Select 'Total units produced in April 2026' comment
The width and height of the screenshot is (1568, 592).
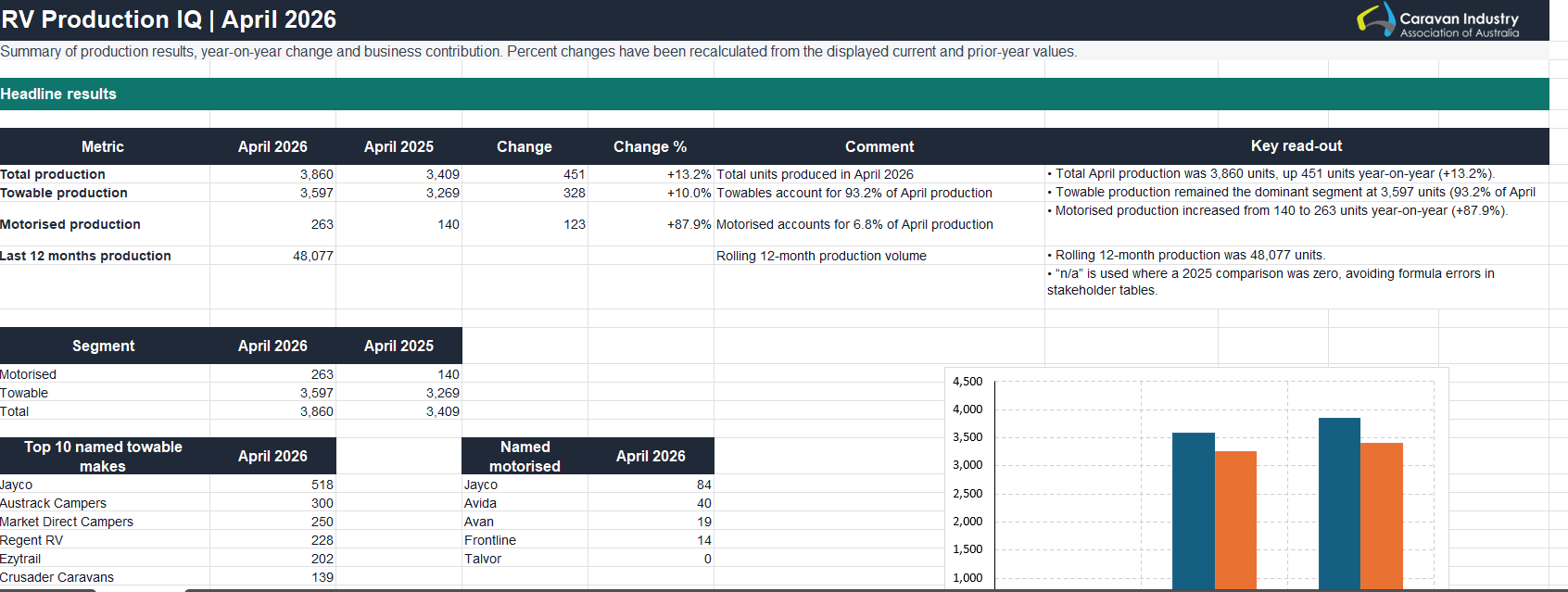click(x=815, y=174)
